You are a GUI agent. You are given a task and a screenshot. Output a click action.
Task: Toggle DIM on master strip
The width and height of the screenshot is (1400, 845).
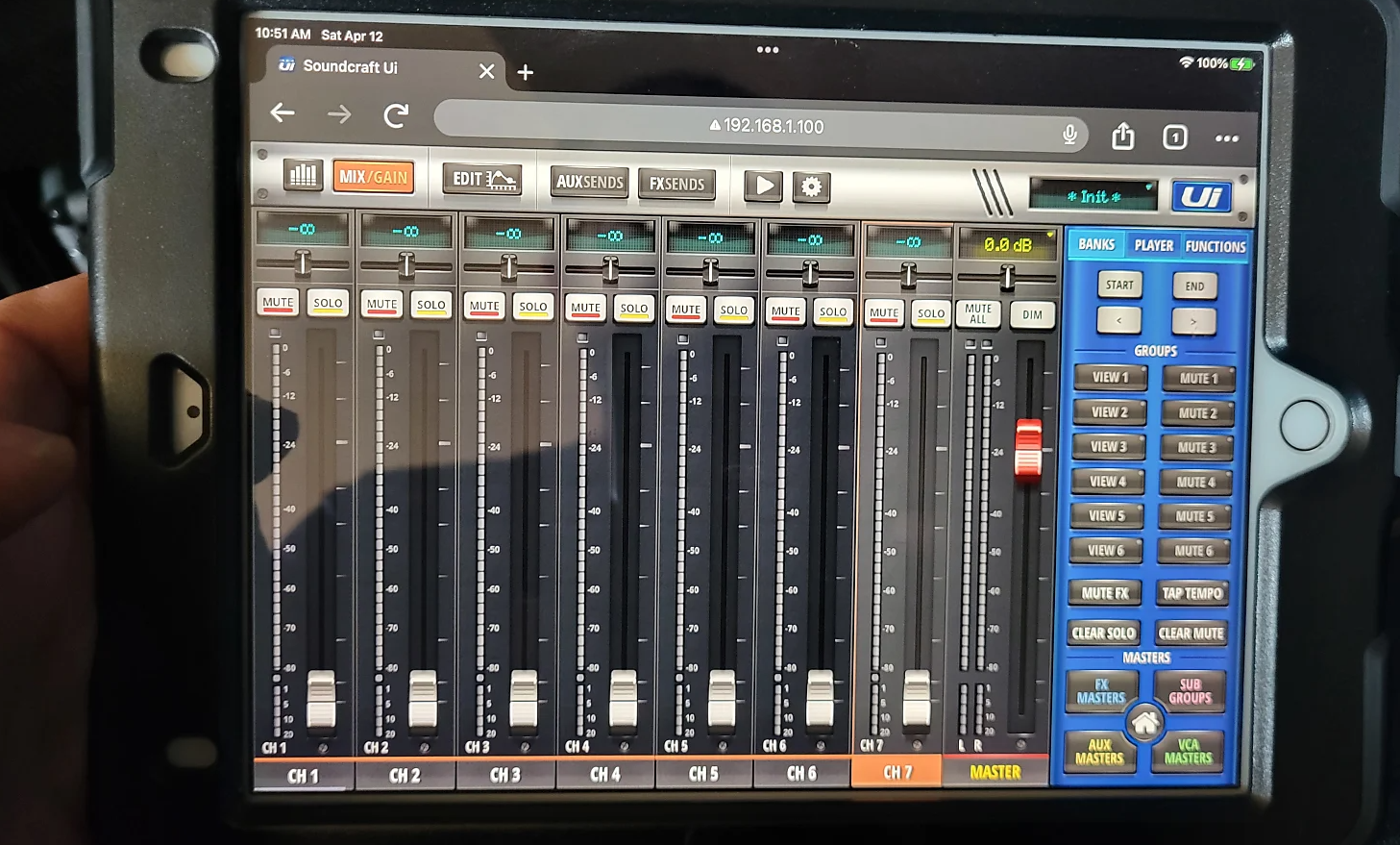click(x=1032, y=315)
